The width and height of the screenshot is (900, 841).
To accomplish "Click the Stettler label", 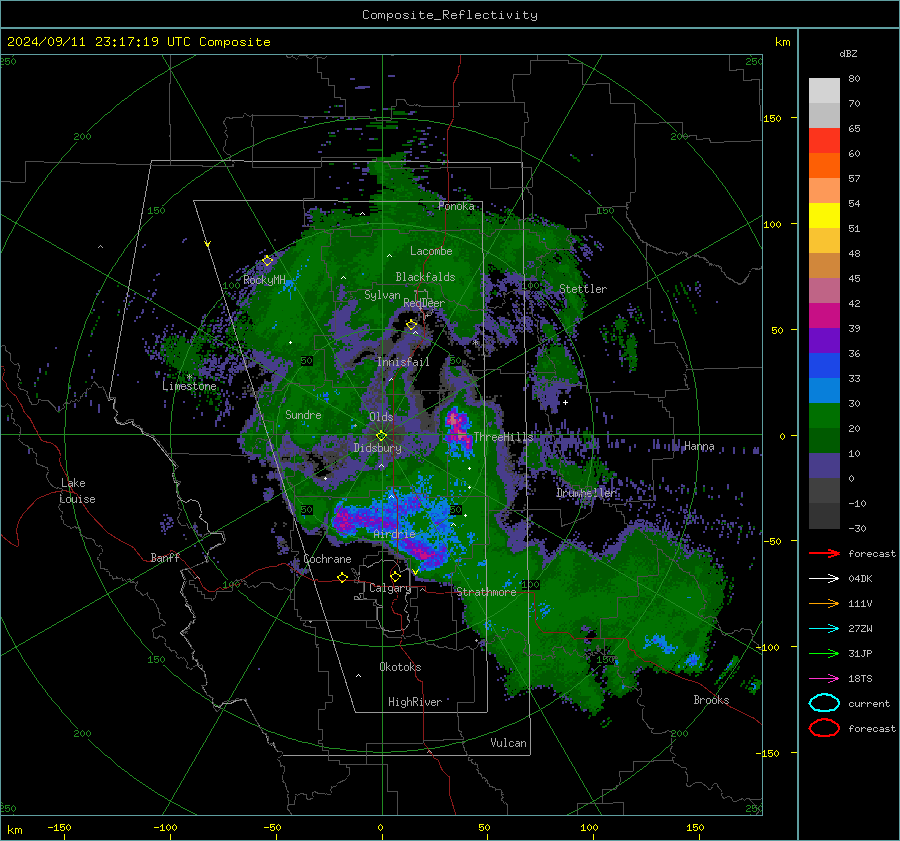I will click(x=583, y=289).
